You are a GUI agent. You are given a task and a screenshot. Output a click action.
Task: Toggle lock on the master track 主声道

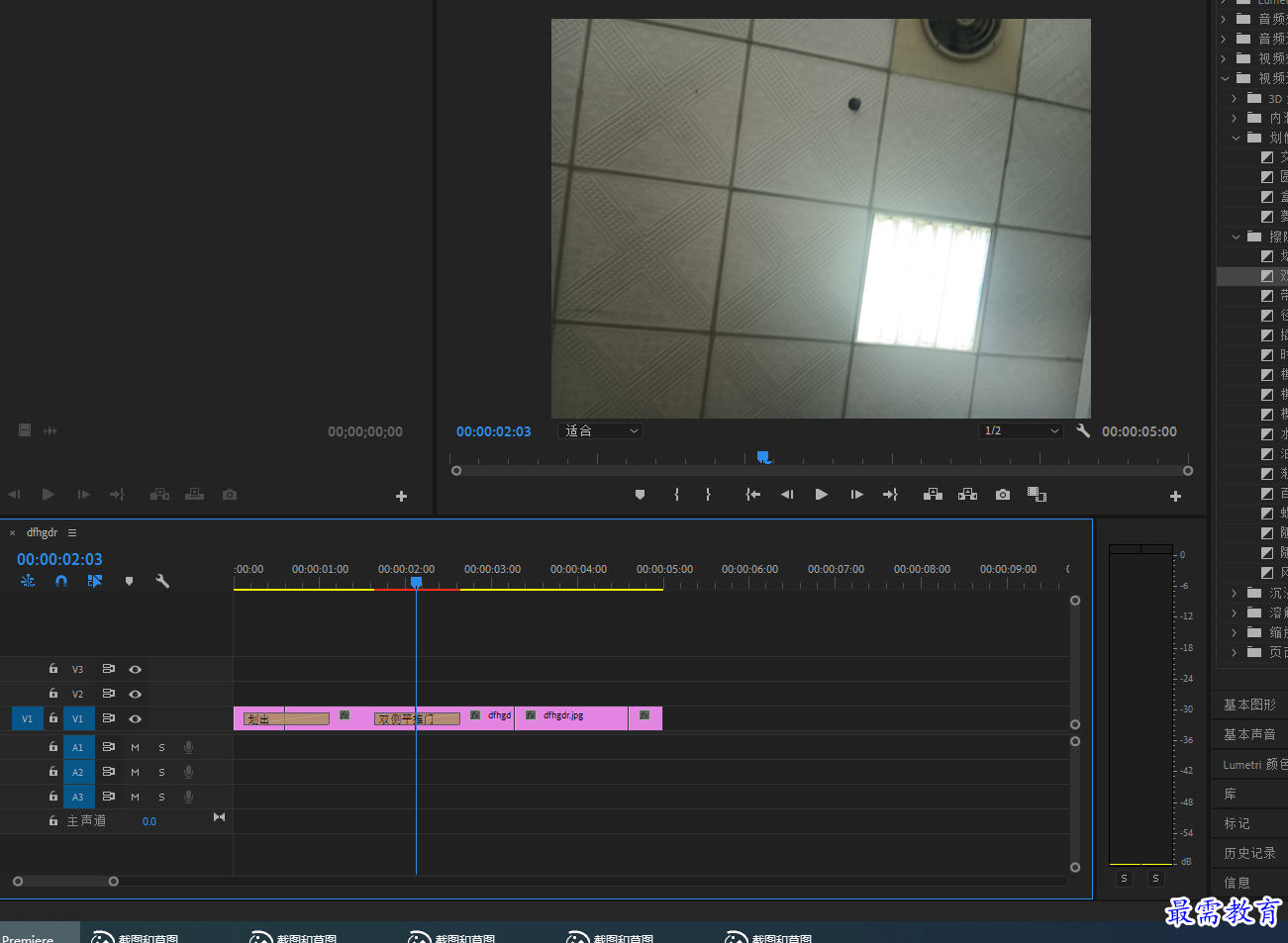click(x=53, y=820)
